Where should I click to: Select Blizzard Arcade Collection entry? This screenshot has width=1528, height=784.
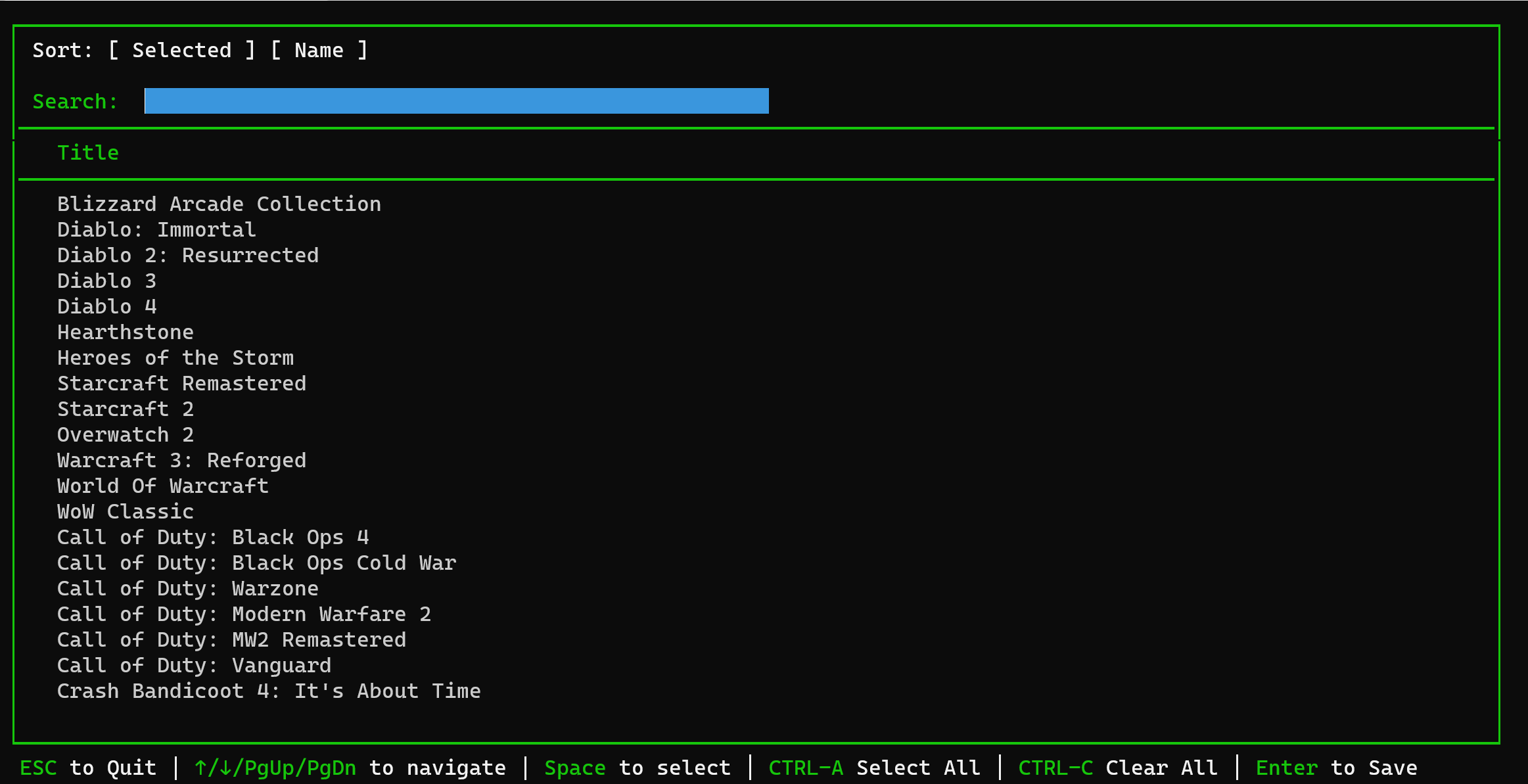pos(219,204)
